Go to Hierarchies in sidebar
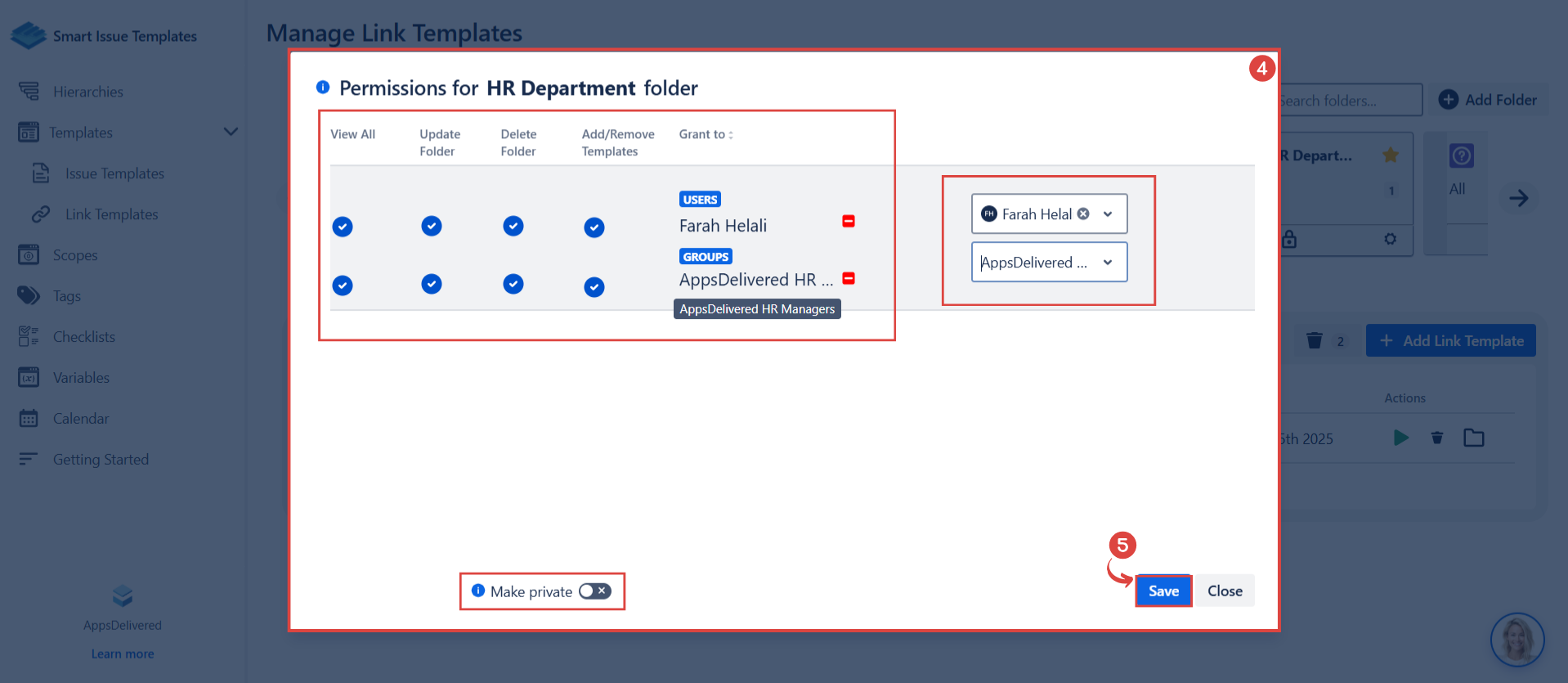The height and width of the screenshot is (683, 1568). click(x=87, y=92)
